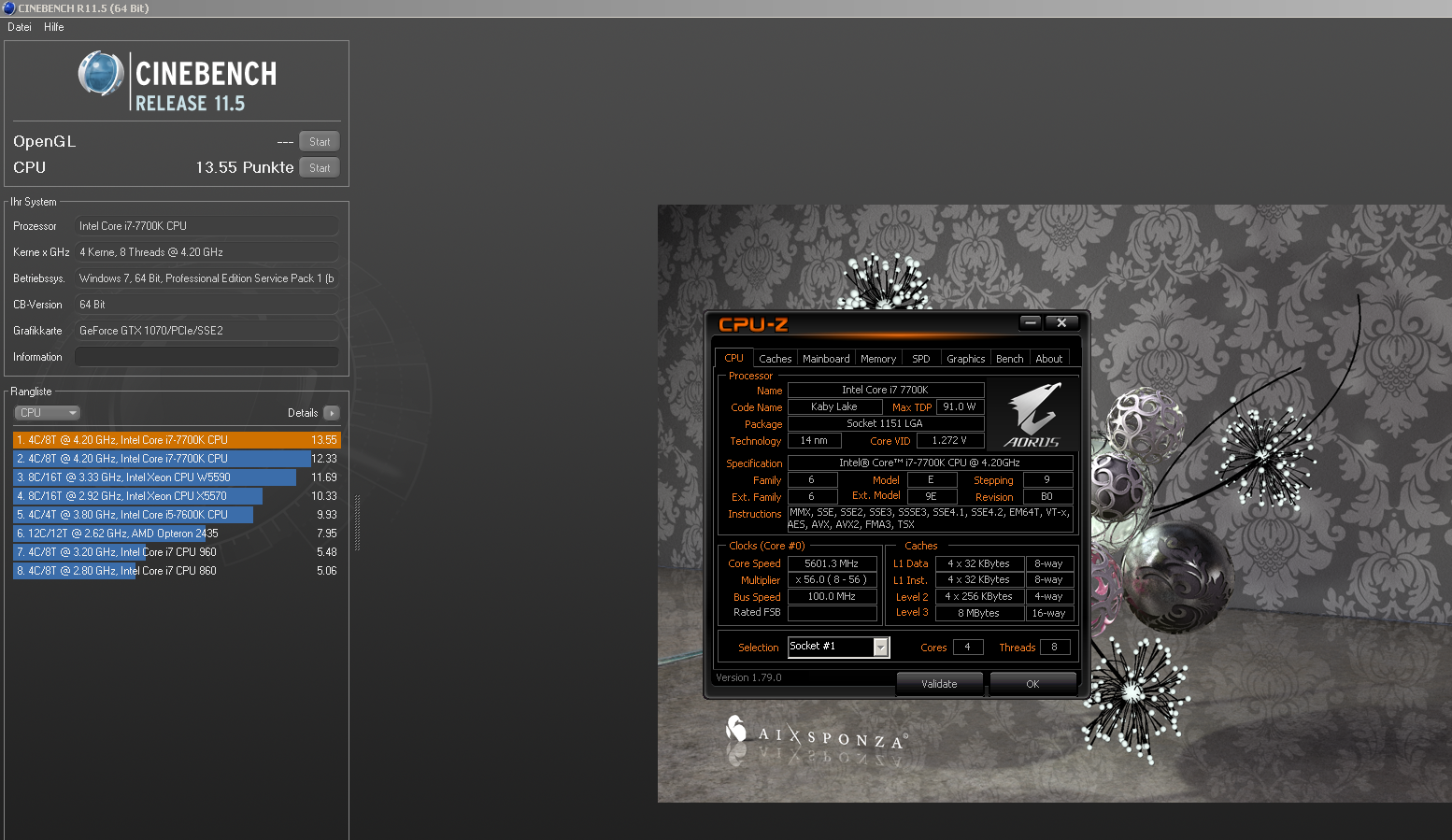Click the Code Name Kaby Lake field
1452x840 pixels.
click(834, 406)
